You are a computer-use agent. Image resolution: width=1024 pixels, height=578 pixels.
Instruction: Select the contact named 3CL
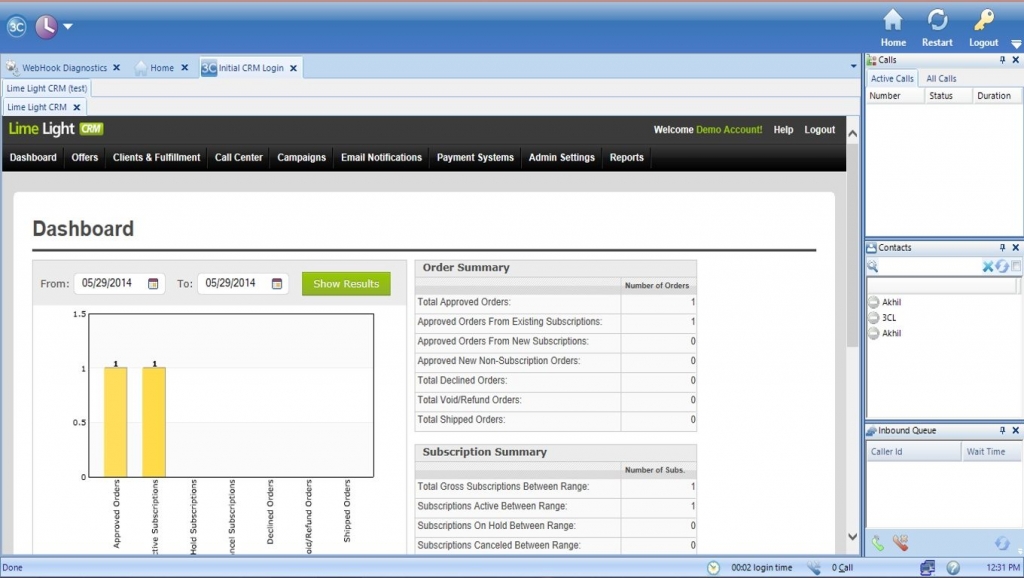[889, 317]
